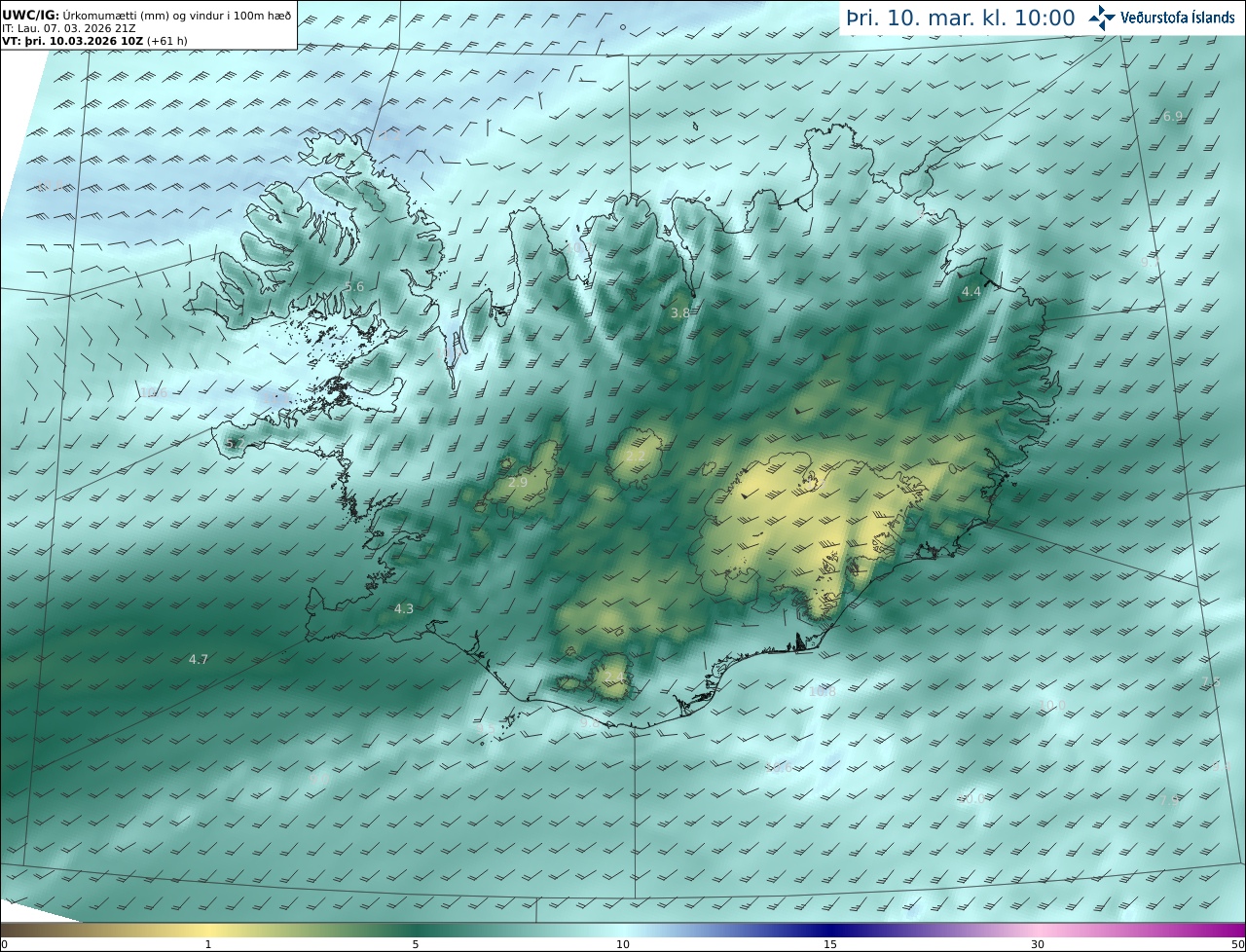
Task: Click the date header 'Þri. 10. mar. kl. 10:00'
Action: (960, 18)
